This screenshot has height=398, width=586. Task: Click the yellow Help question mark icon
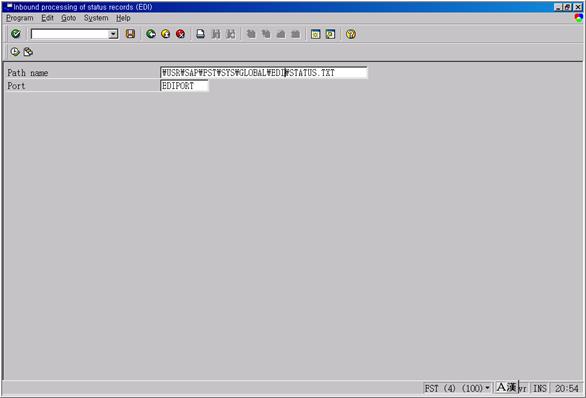click(x=351, y=34)
